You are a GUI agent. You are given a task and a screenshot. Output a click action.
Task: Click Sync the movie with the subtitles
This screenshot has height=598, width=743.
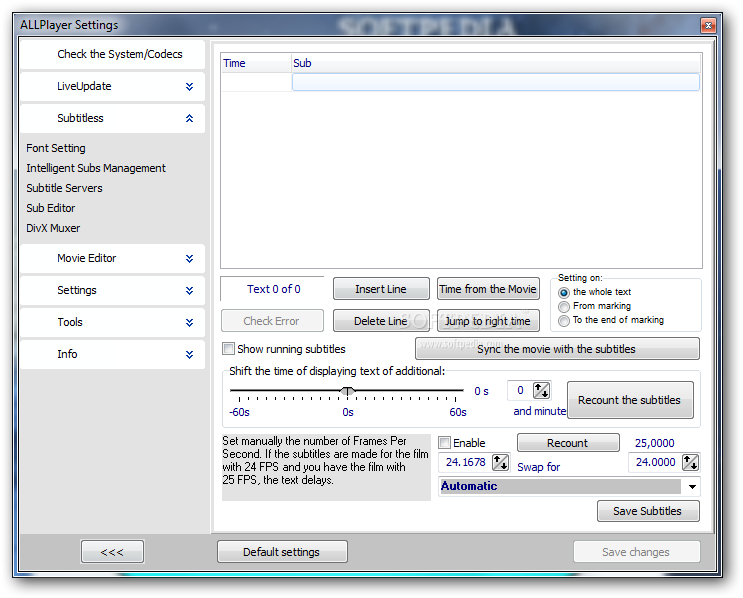tap(557, 349)
